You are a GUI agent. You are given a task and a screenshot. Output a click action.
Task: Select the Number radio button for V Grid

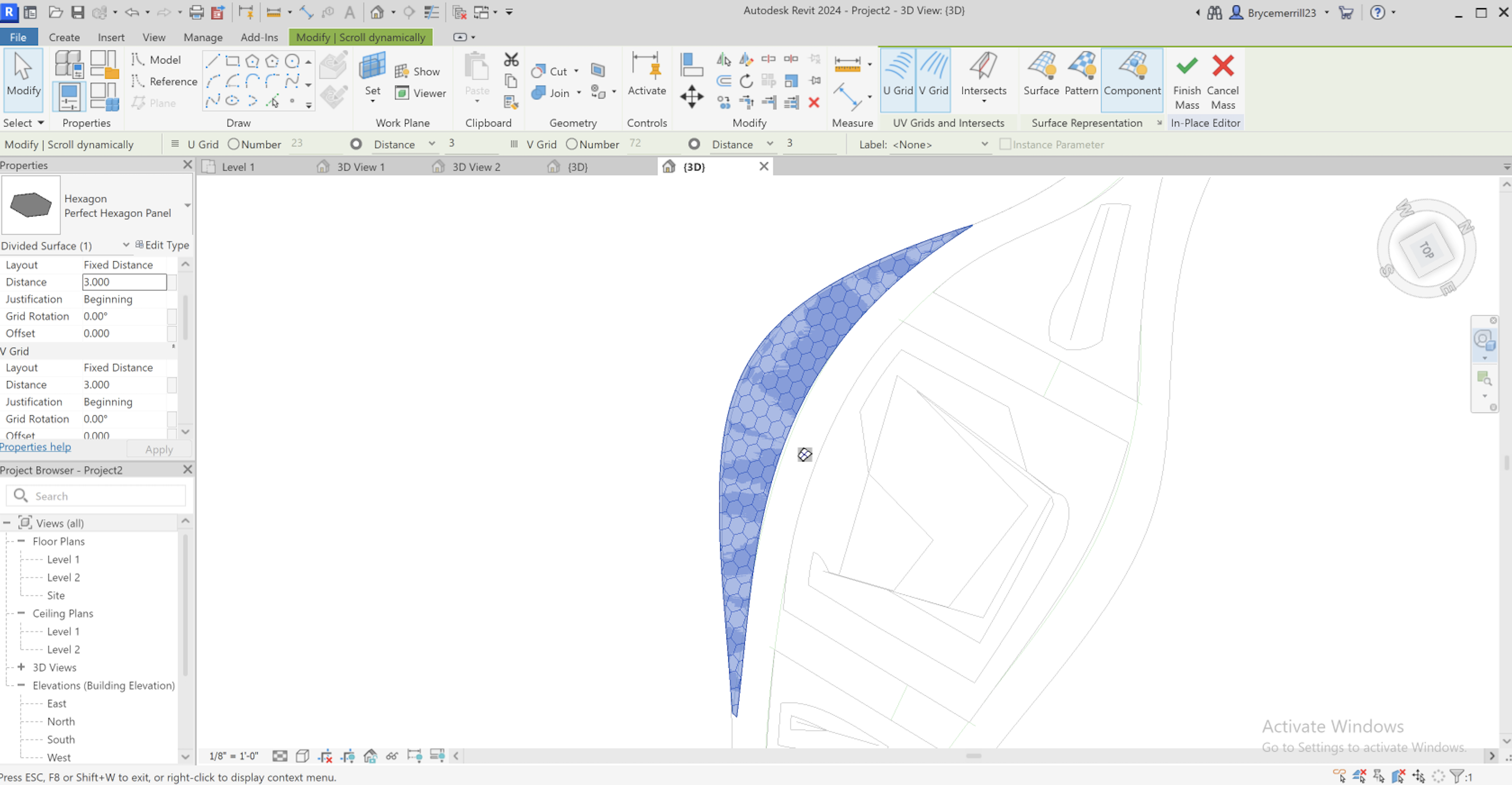pos(571,144)
